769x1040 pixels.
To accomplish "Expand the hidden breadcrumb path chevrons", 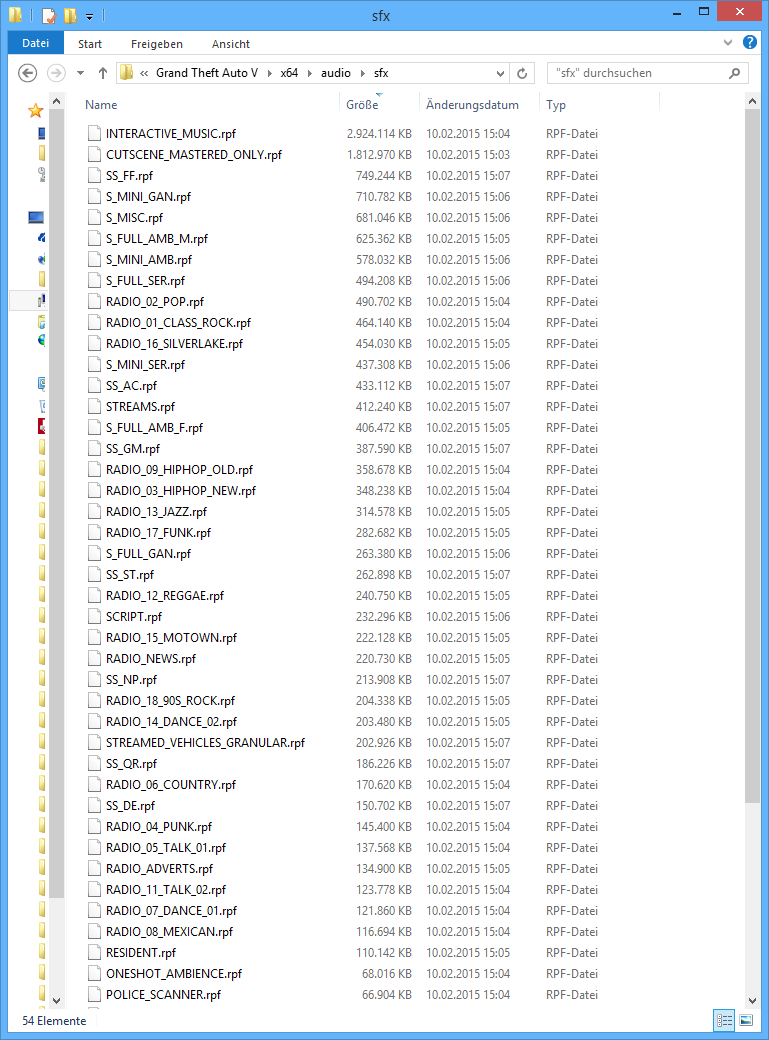I will point(144,73).
